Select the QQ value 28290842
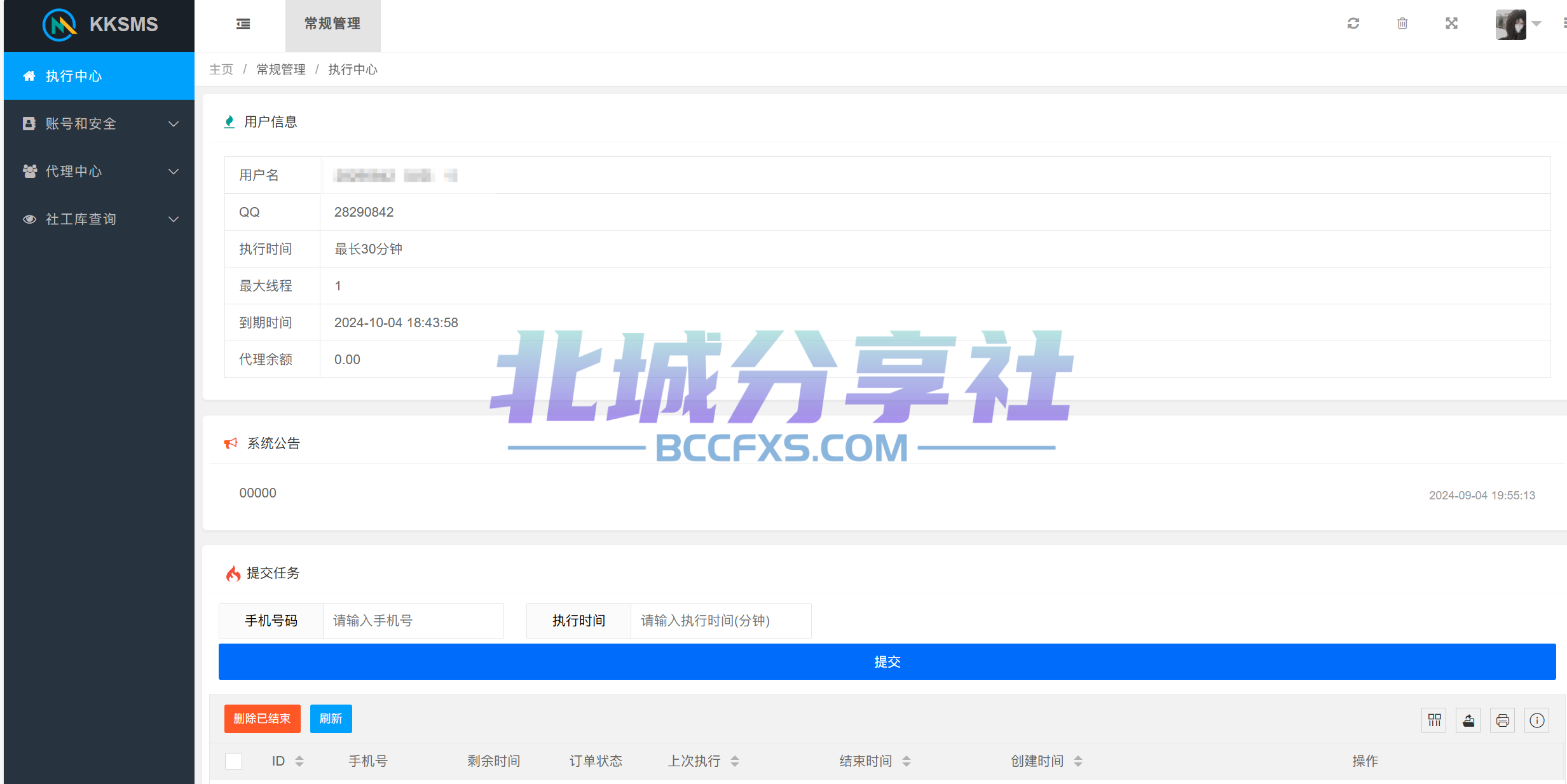 click(364, 212)
